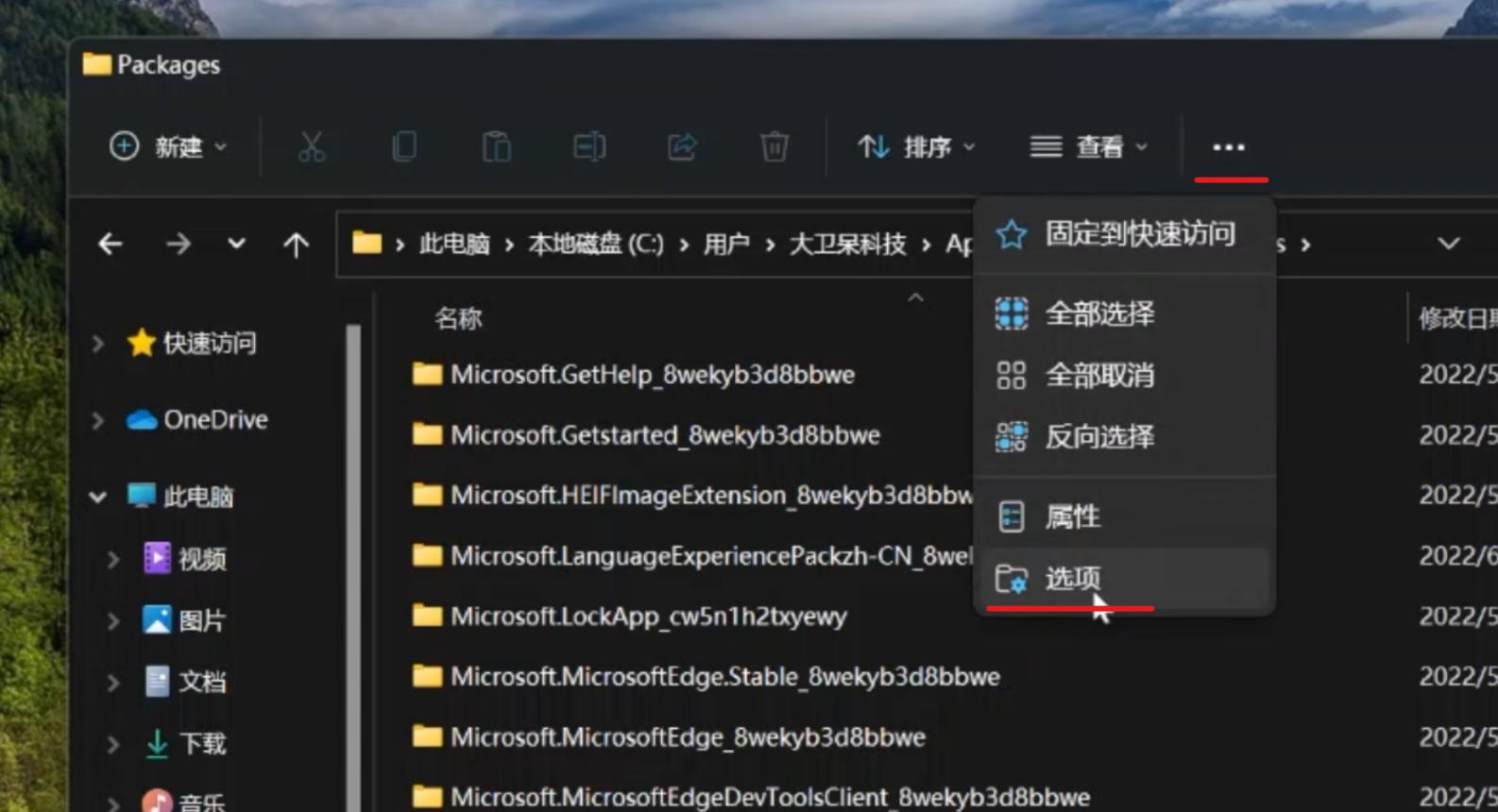Select 全部取消 menu item
The height and width of the screenshot is (812, 1498).
[x=1124, y=375]
